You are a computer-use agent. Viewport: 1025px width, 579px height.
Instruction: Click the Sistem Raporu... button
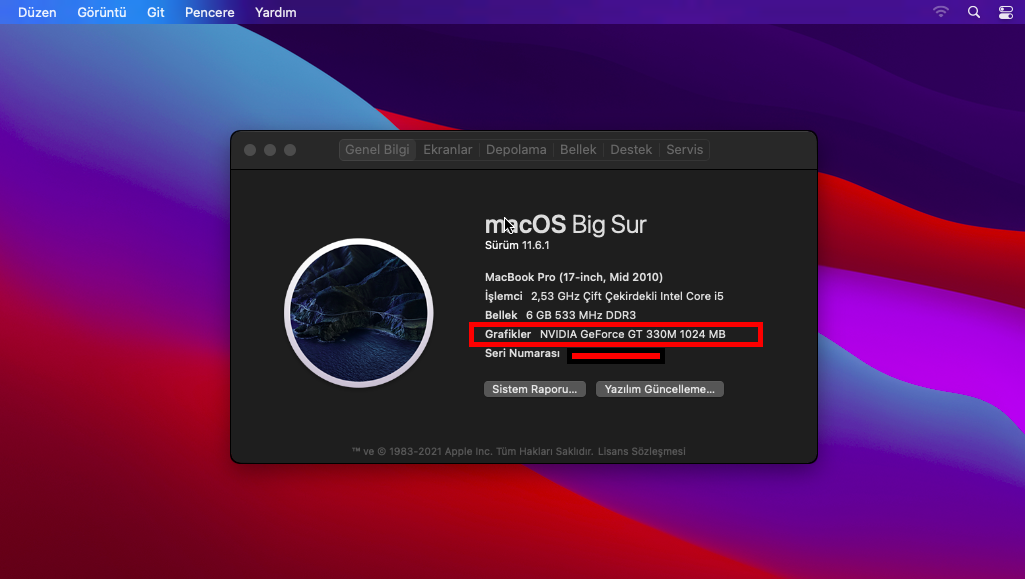pos(535,389)
